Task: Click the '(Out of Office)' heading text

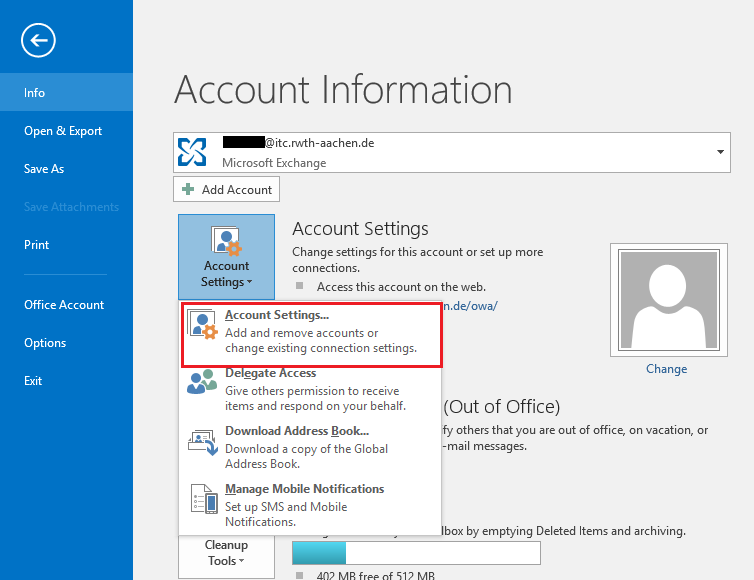Action: tap(502, 407)
